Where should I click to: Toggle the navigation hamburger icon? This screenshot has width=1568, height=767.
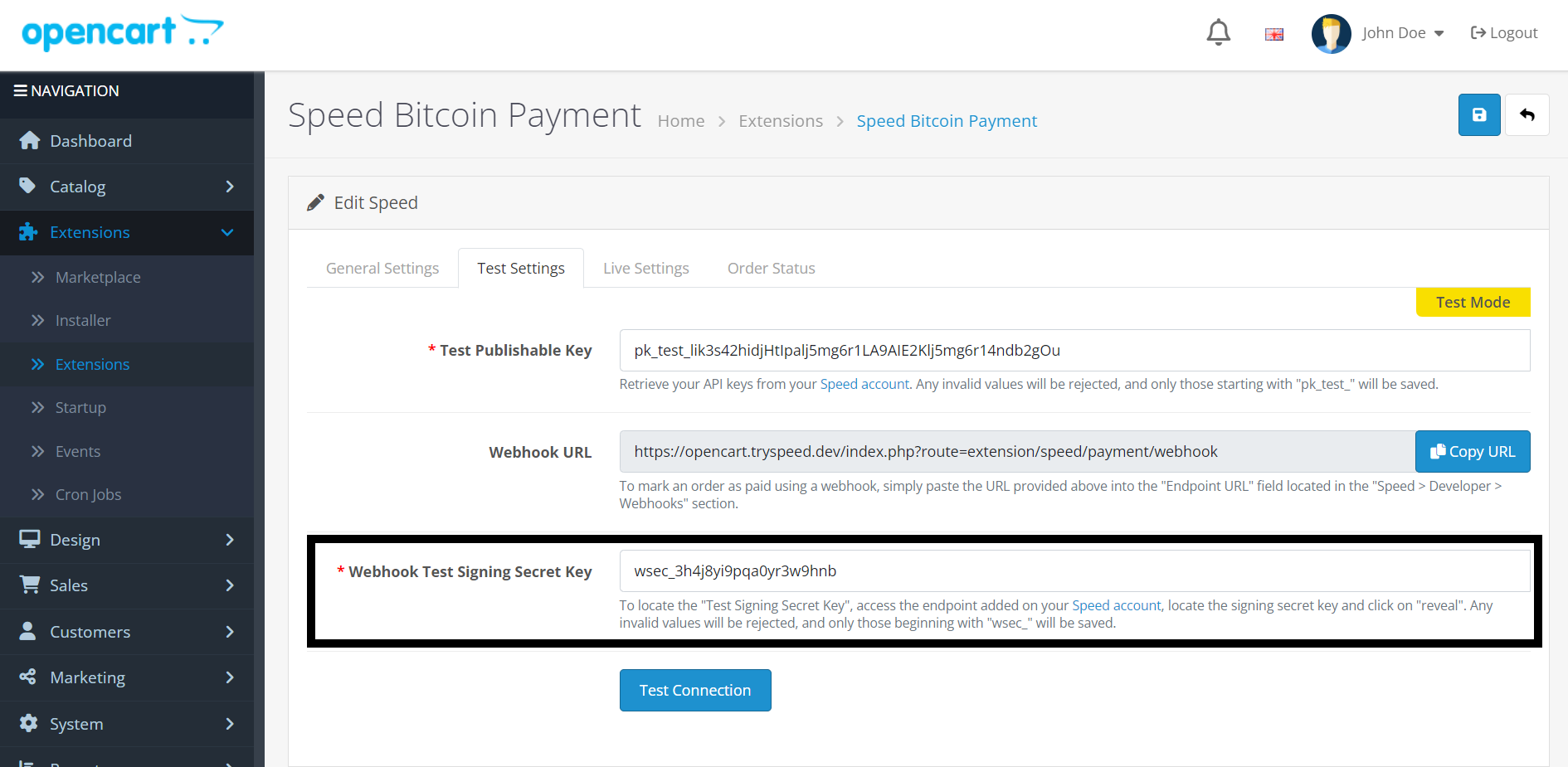pos(21,90)
